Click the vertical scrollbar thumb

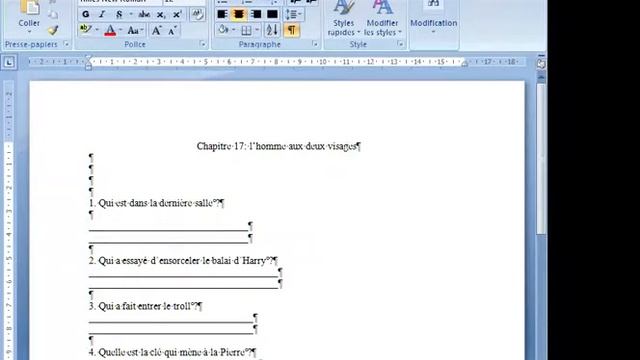click(x=541, y=159)
